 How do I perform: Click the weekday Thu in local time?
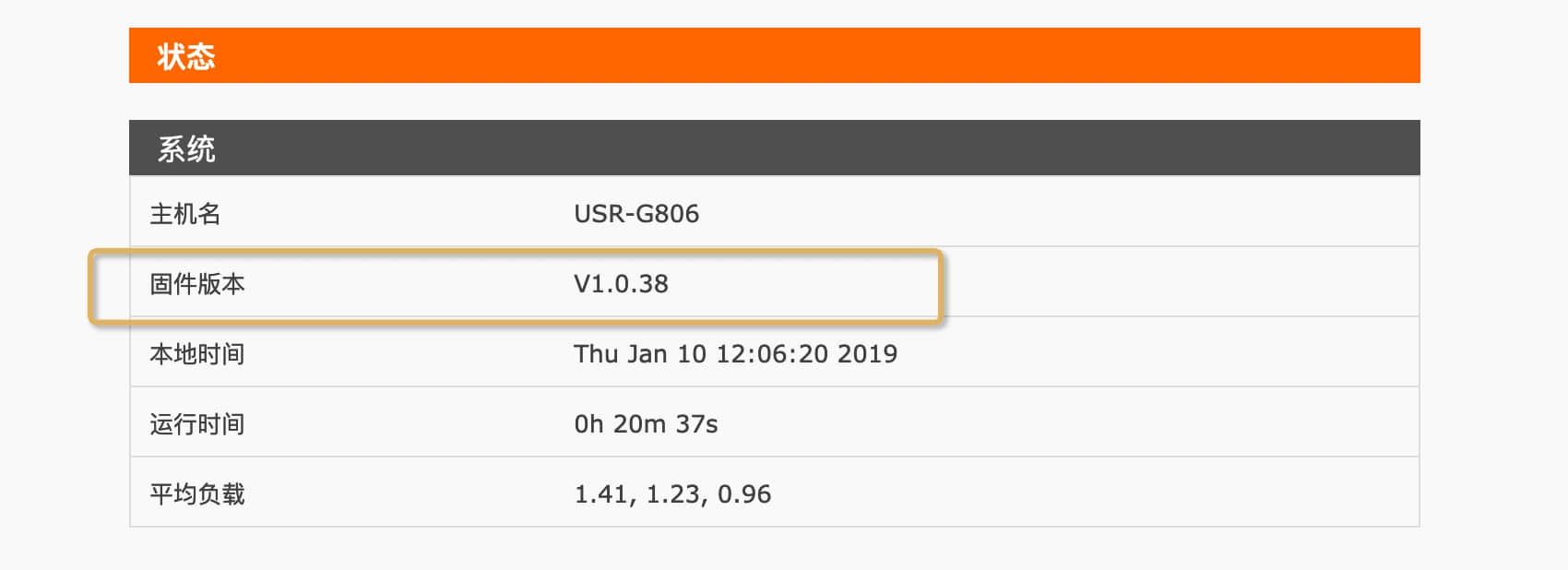596,354
